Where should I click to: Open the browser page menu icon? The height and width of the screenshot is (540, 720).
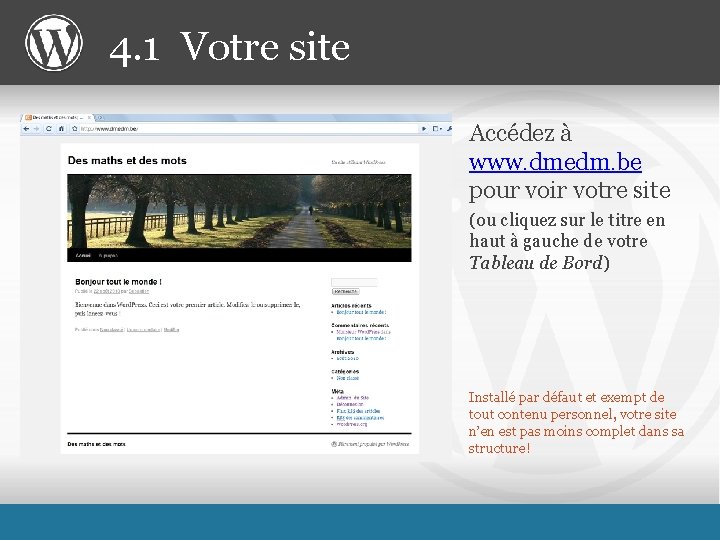click(x=437, y=129)
